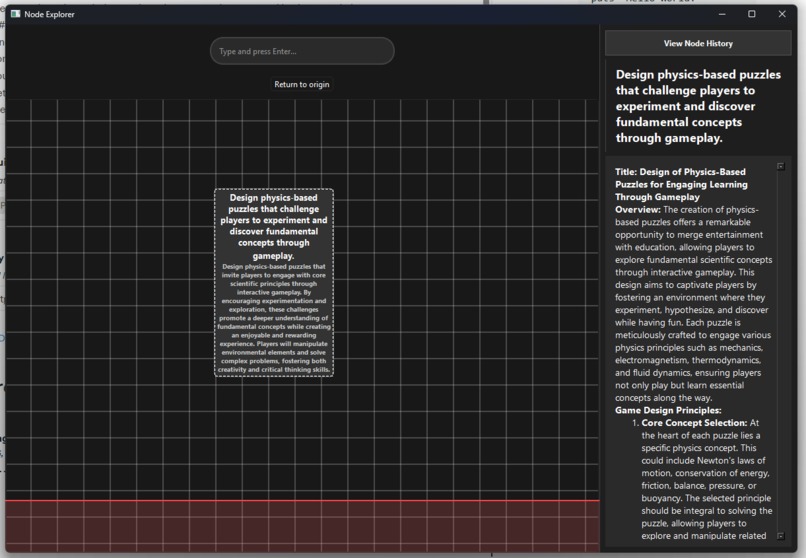Focus the 'Type and press Enter...' input field
The width and height of the screenshot is (806, 558).
tap(302, 51)
